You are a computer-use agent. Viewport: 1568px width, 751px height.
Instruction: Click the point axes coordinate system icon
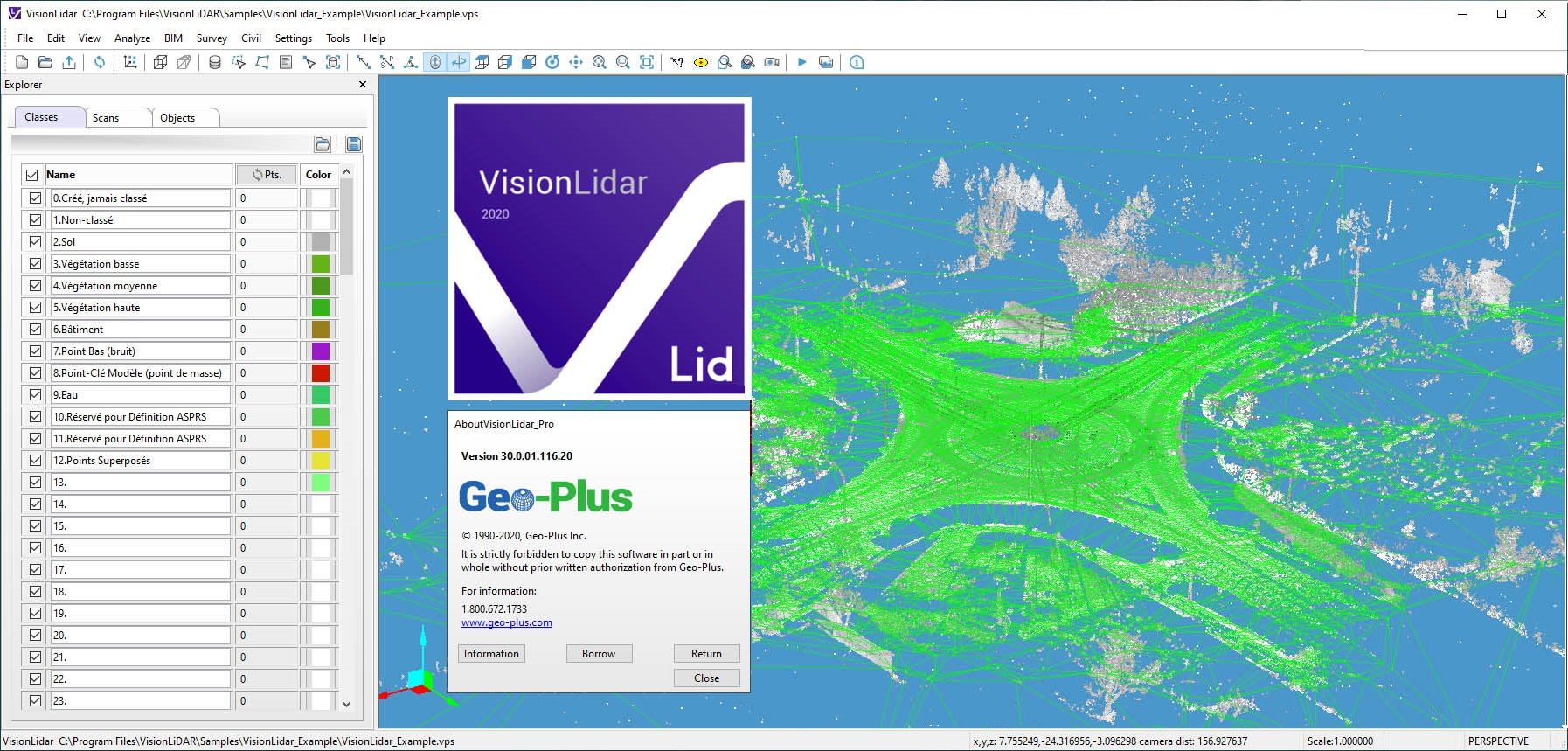tap(130, 62)
